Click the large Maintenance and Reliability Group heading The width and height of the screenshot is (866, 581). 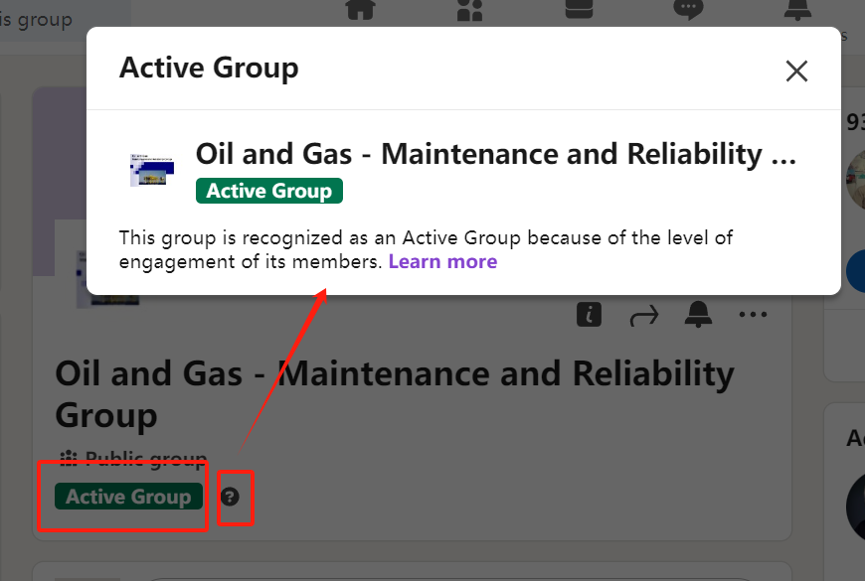coord(394,394)
